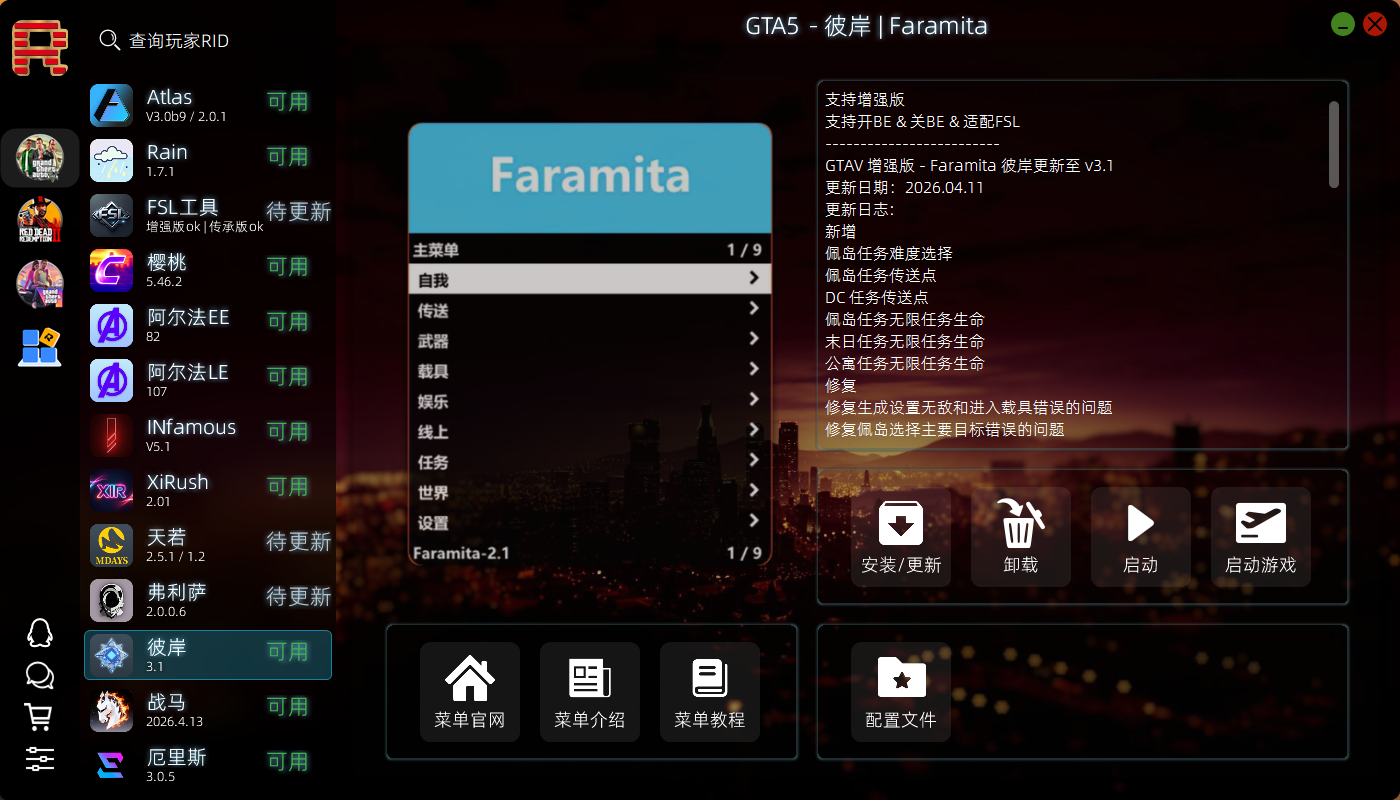The height and width of the screenshot is (800, 1400).
Task: Click the 佩岛任务难度选择 changelog line
Action: [889, 253]
